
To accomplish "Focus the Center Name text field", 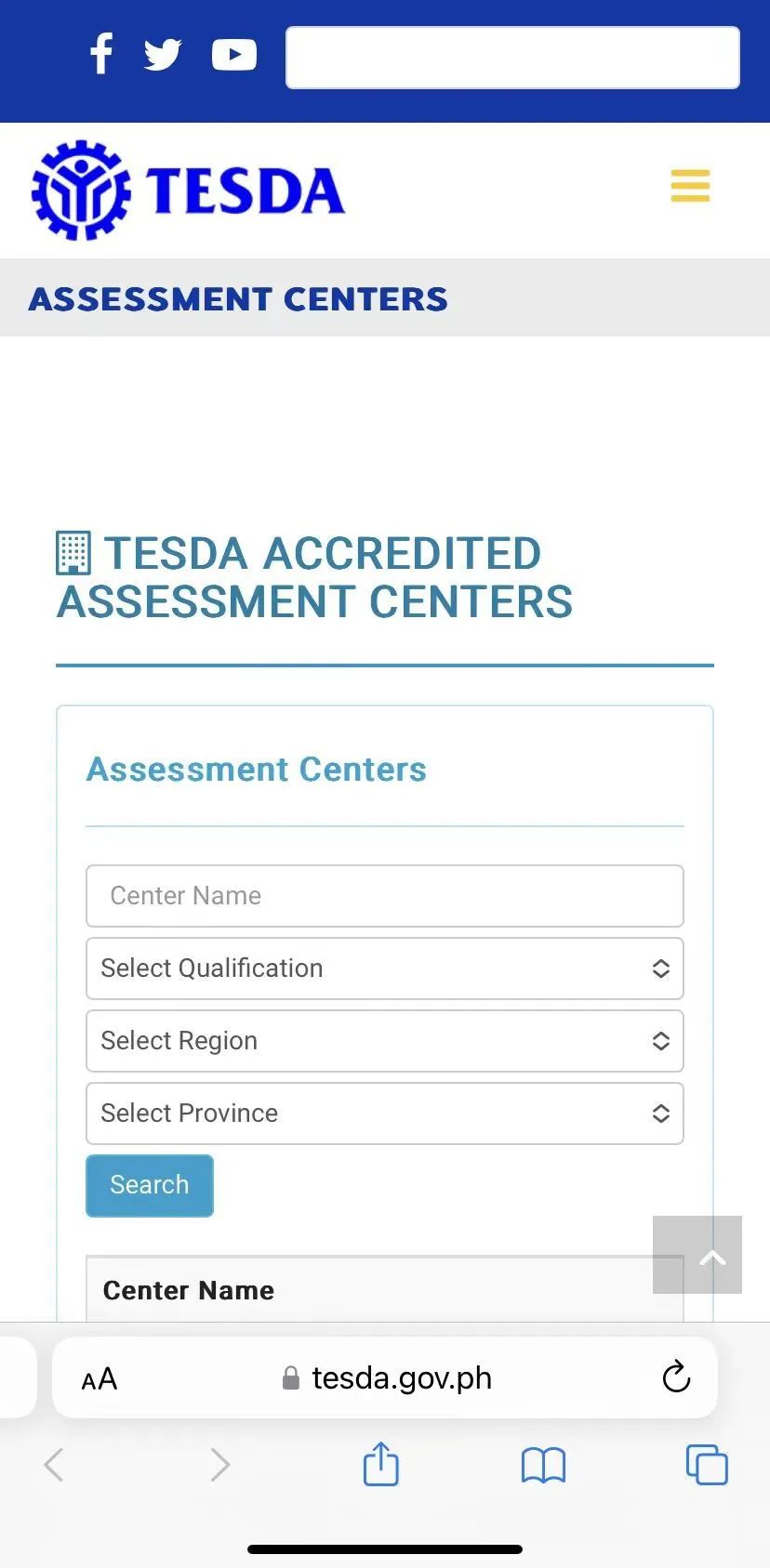I will 385,896.
